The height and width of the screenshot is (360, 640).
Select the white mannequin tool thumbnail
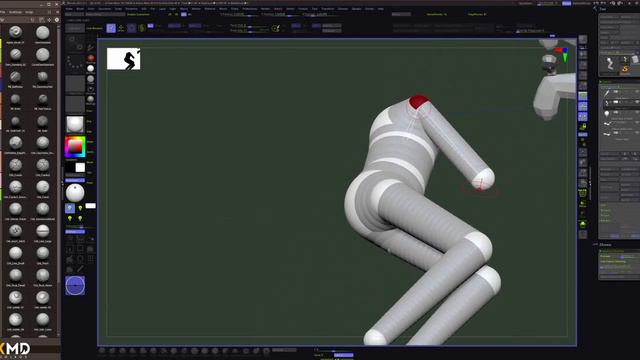610,64
